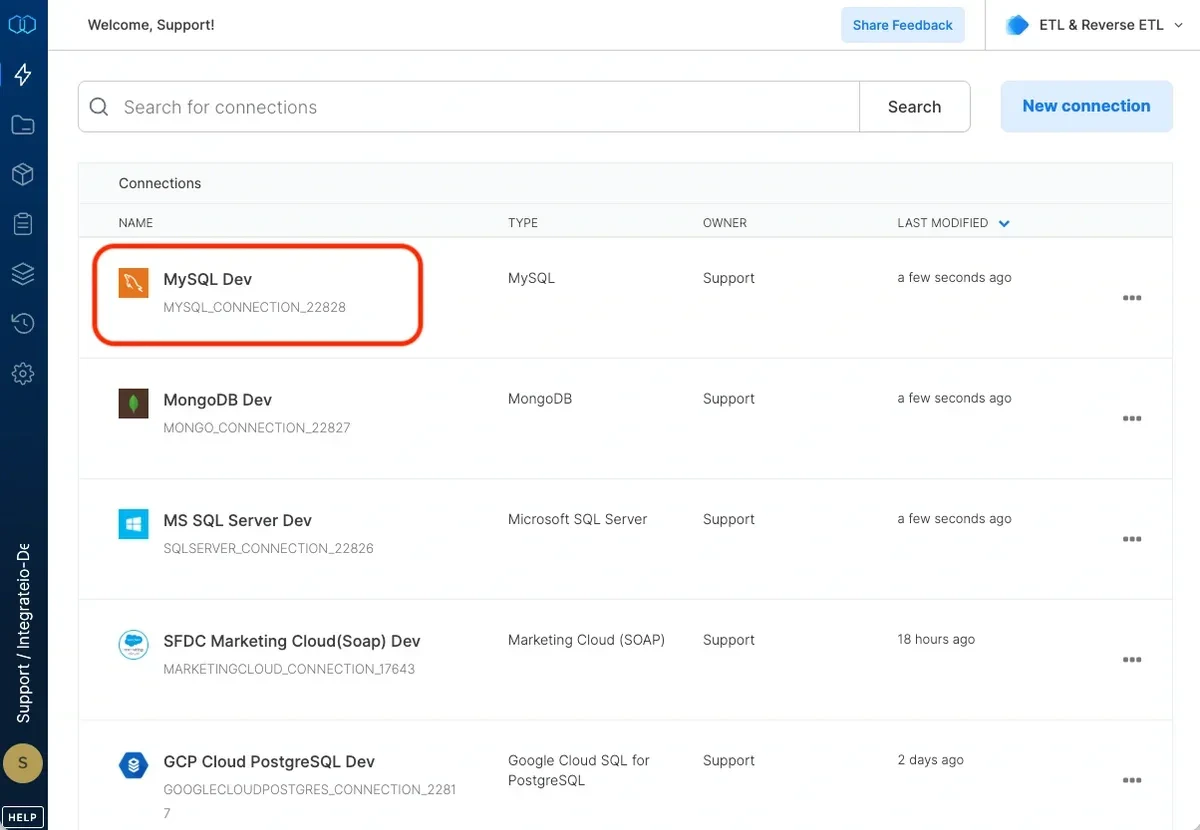Click the MongoDB leaf icon
This screenshot has height=830, width=1200.
[x=133, y=403]
